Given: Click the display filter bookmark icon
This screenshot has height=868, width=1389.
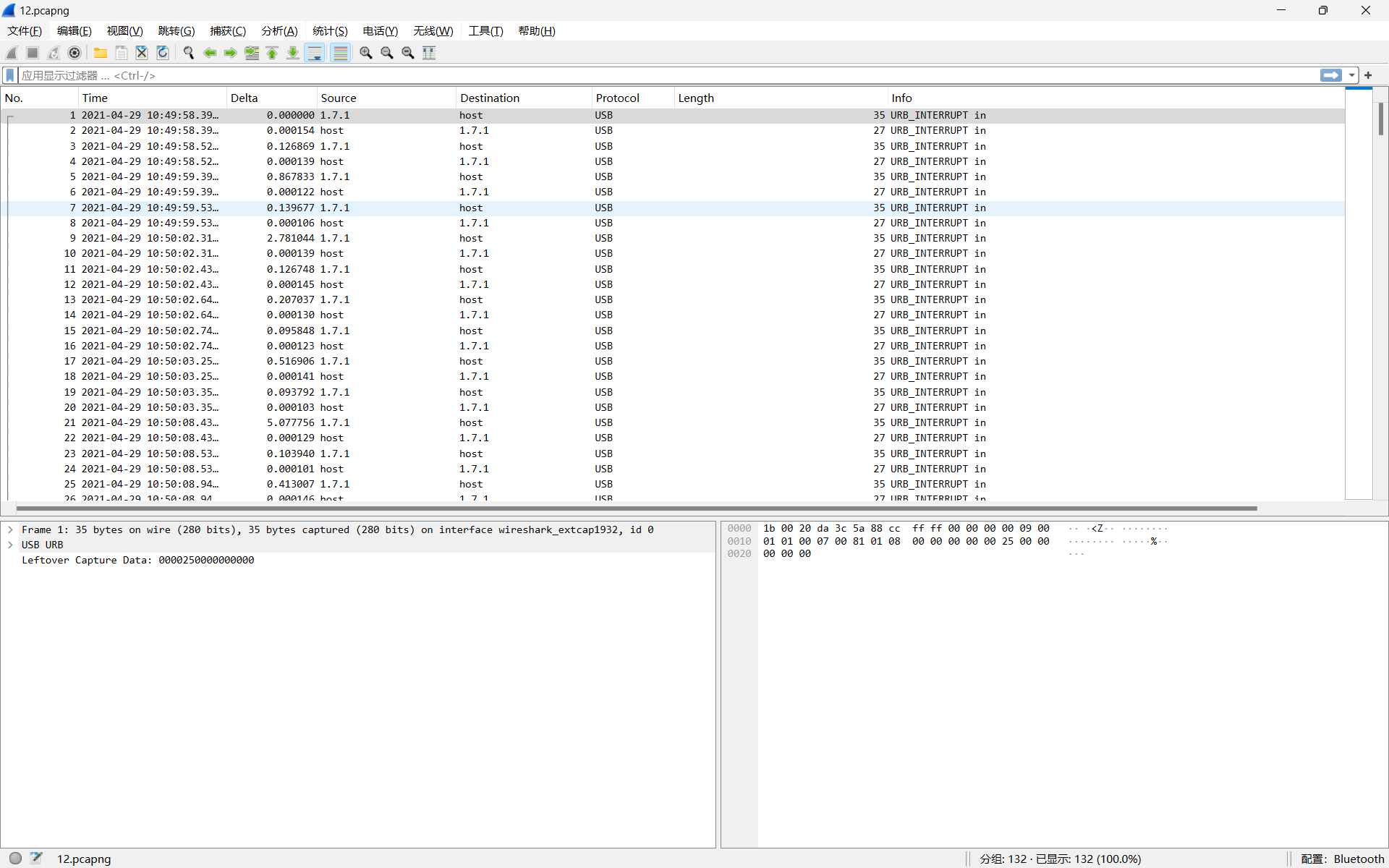Looking at the screenshot, I should tap(10, 75).
